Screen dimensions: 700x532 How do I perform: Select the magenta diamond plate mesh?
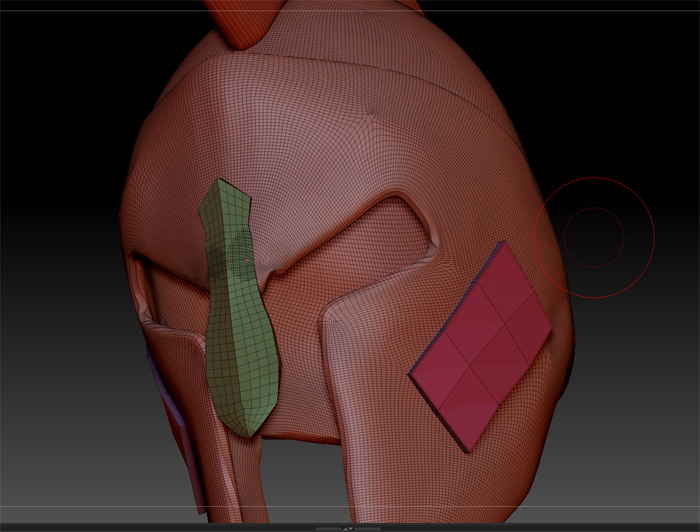coord(480,346)
